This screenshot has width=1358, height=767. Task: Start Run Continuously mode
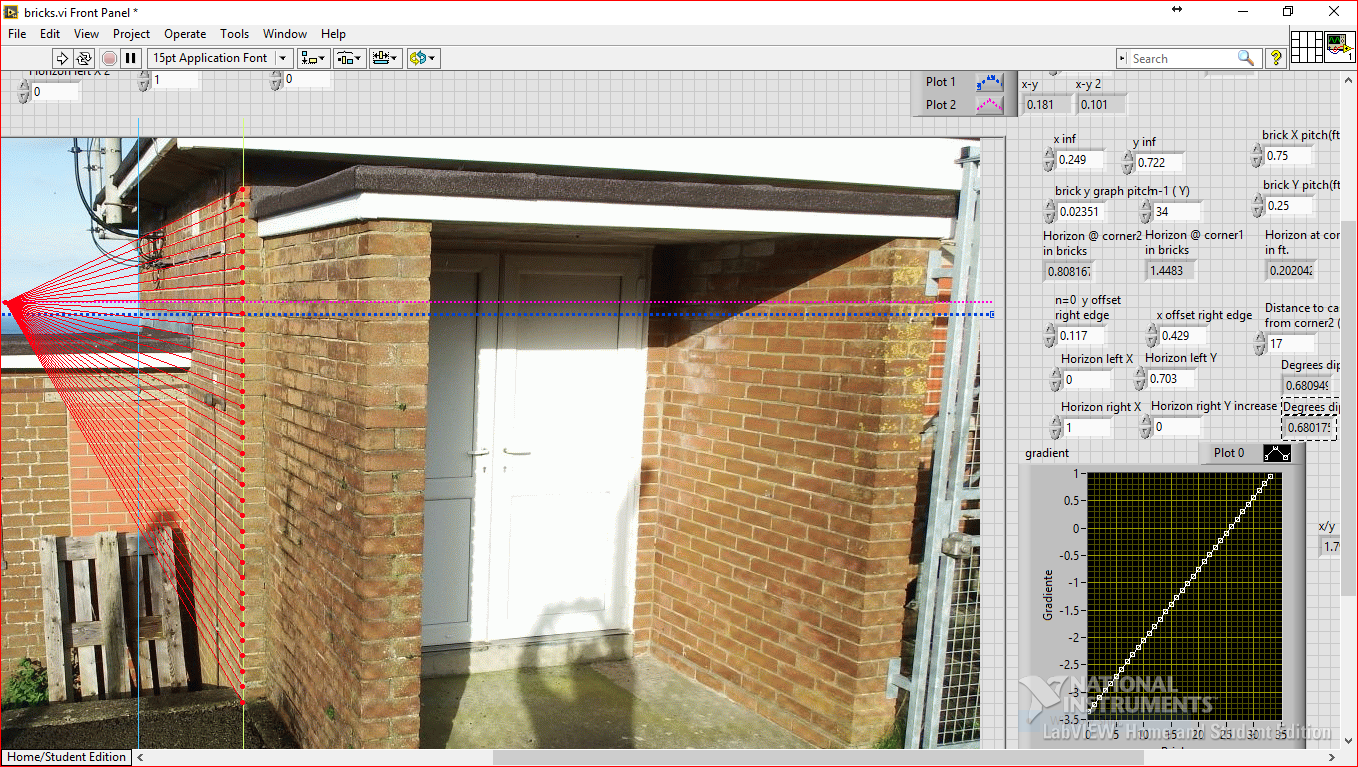84,58
